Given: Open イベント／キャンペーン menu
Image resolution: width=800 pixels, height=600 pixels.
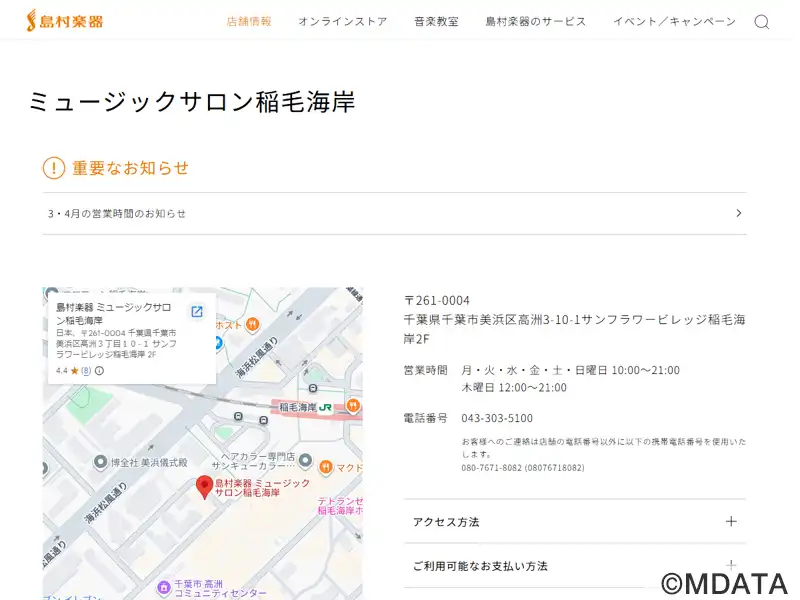Looking at the screenshot, I should click(674, 21).
